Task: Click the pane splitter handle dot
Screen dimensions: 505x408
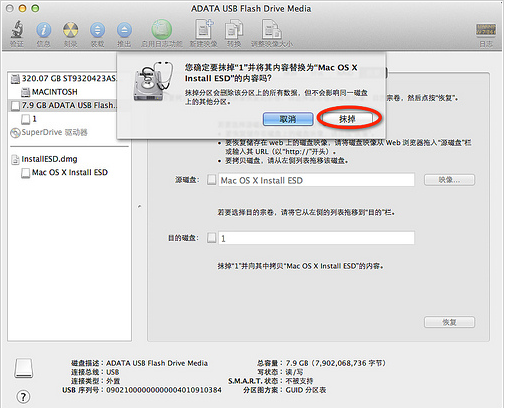Action: [x=139, y=207]
